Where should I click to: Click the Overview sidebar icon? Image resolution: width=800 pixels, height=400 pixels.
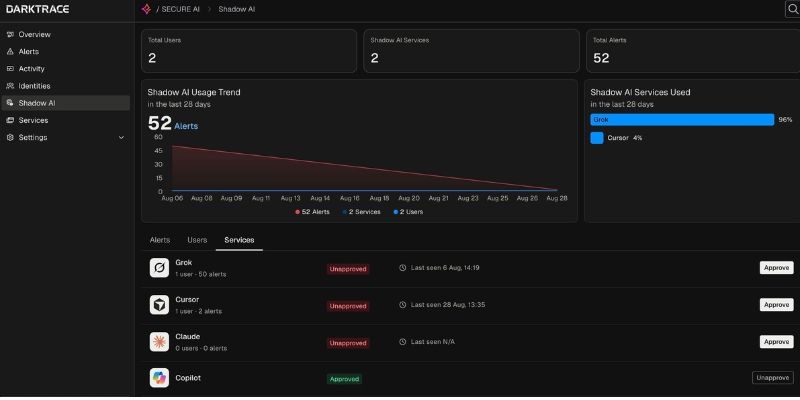click(10, 35)
